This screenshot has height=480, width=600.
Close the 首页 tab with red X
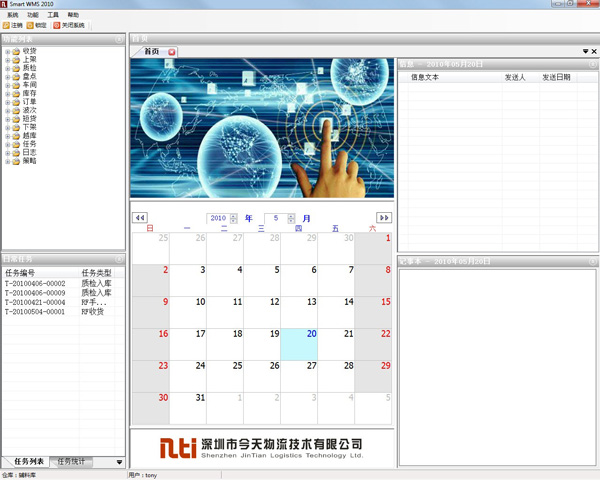click(x=172, y=51)
